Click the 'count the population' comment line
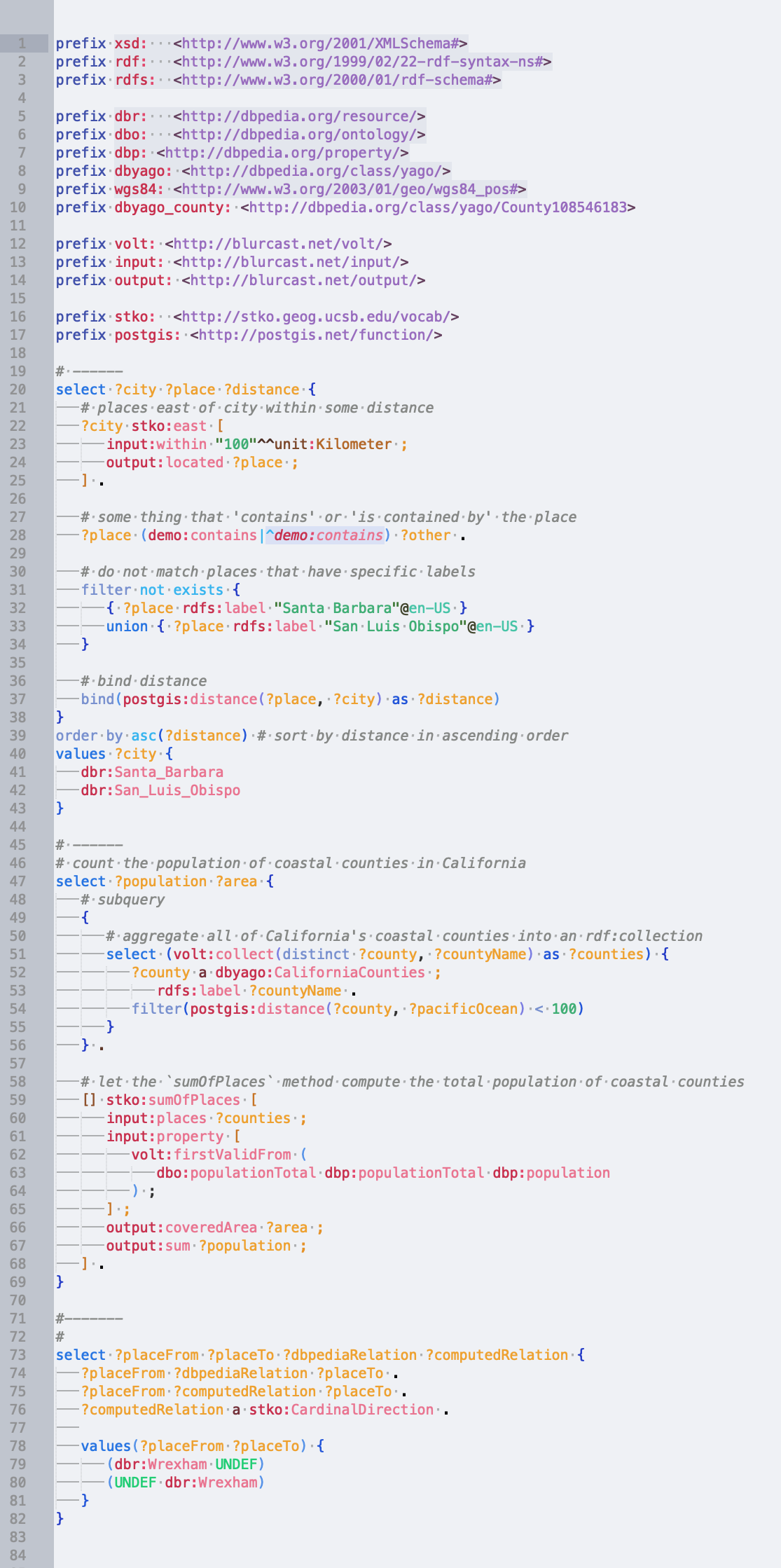 pos(291,863)
